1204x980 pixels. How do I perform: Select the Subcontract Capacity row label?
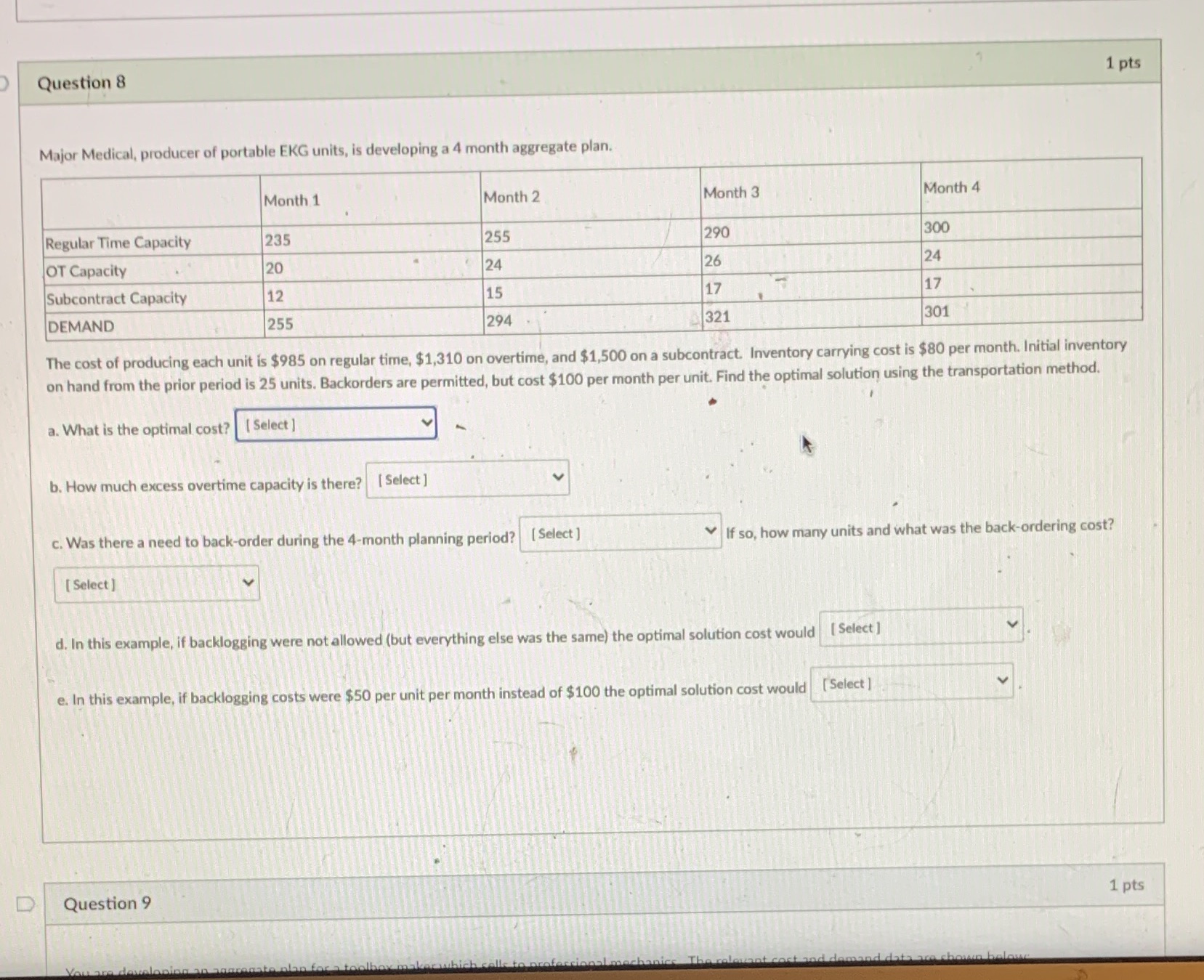coord(116,299)
